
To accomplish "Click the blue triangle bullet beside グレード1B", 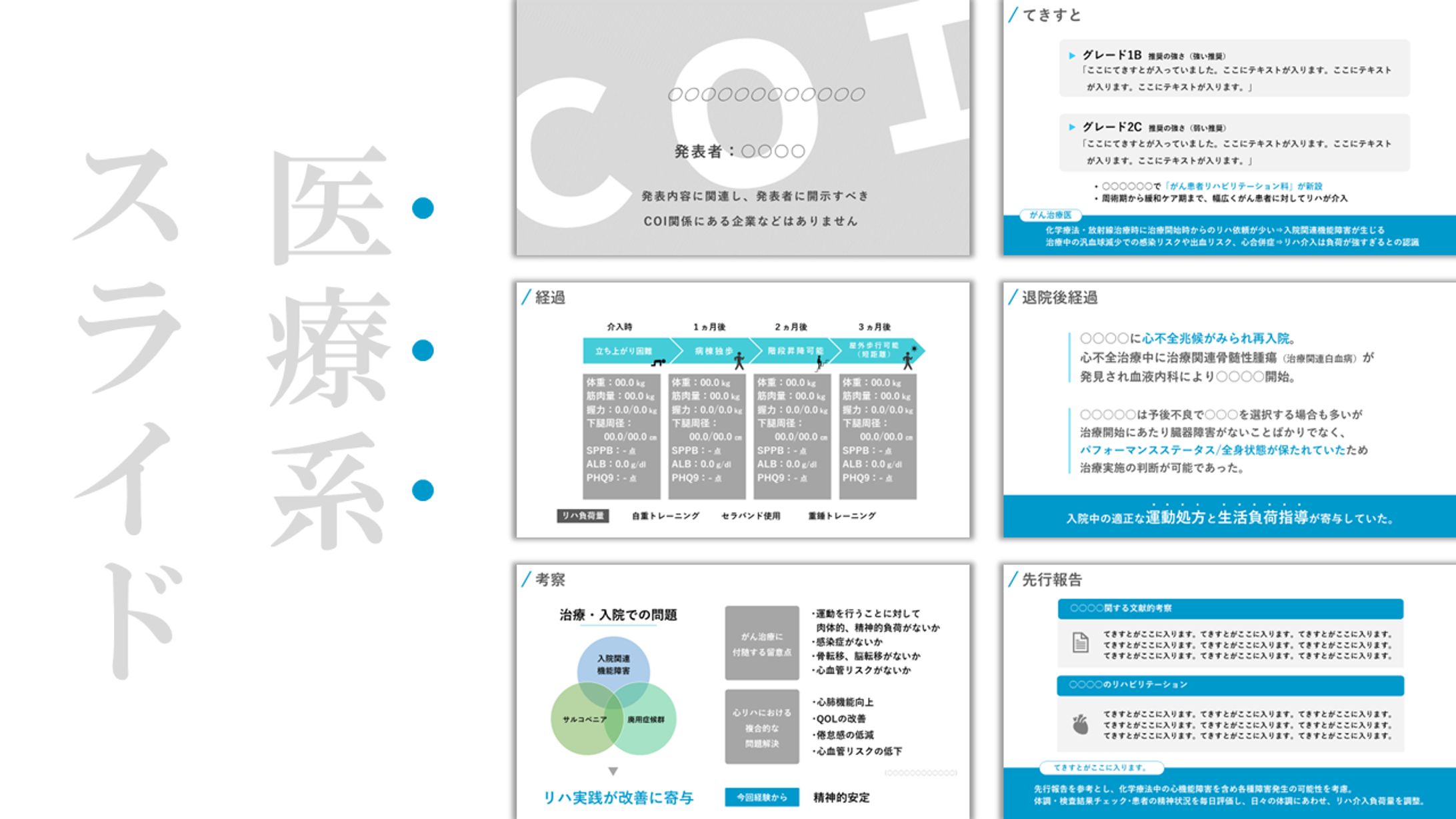I will [1072, 56].
